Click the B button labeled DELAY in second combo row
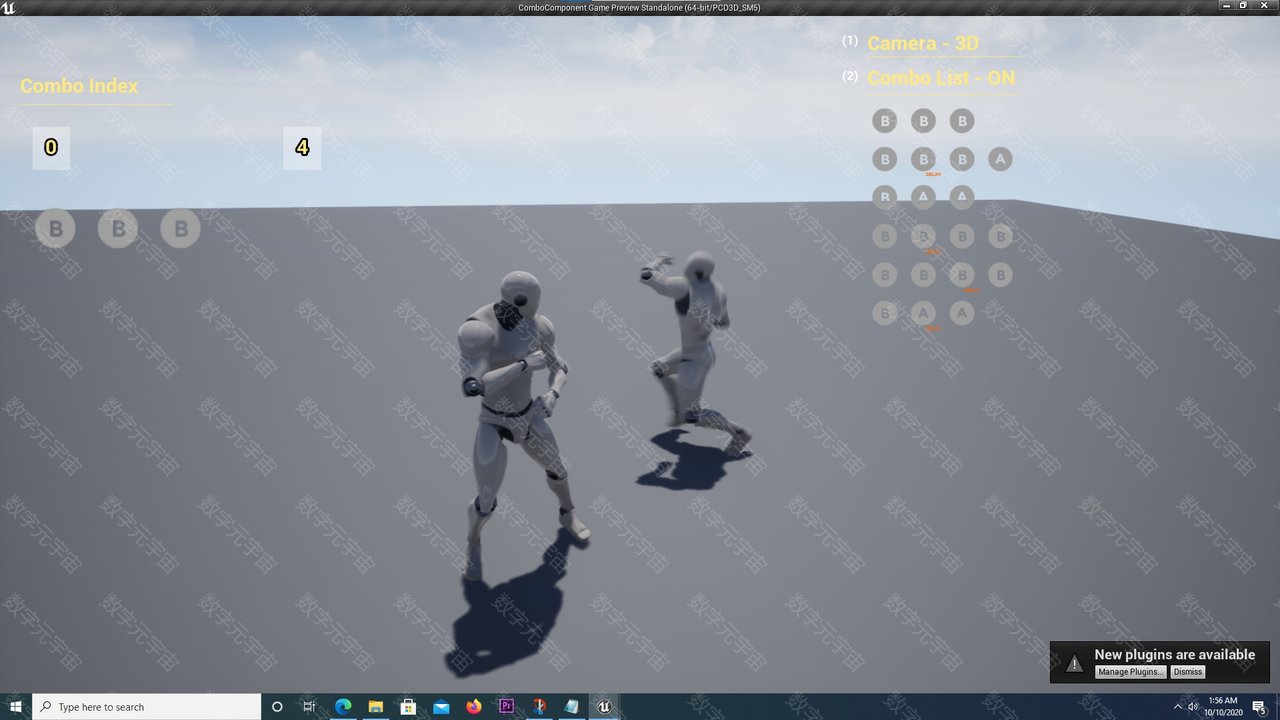 click(923, 159)
